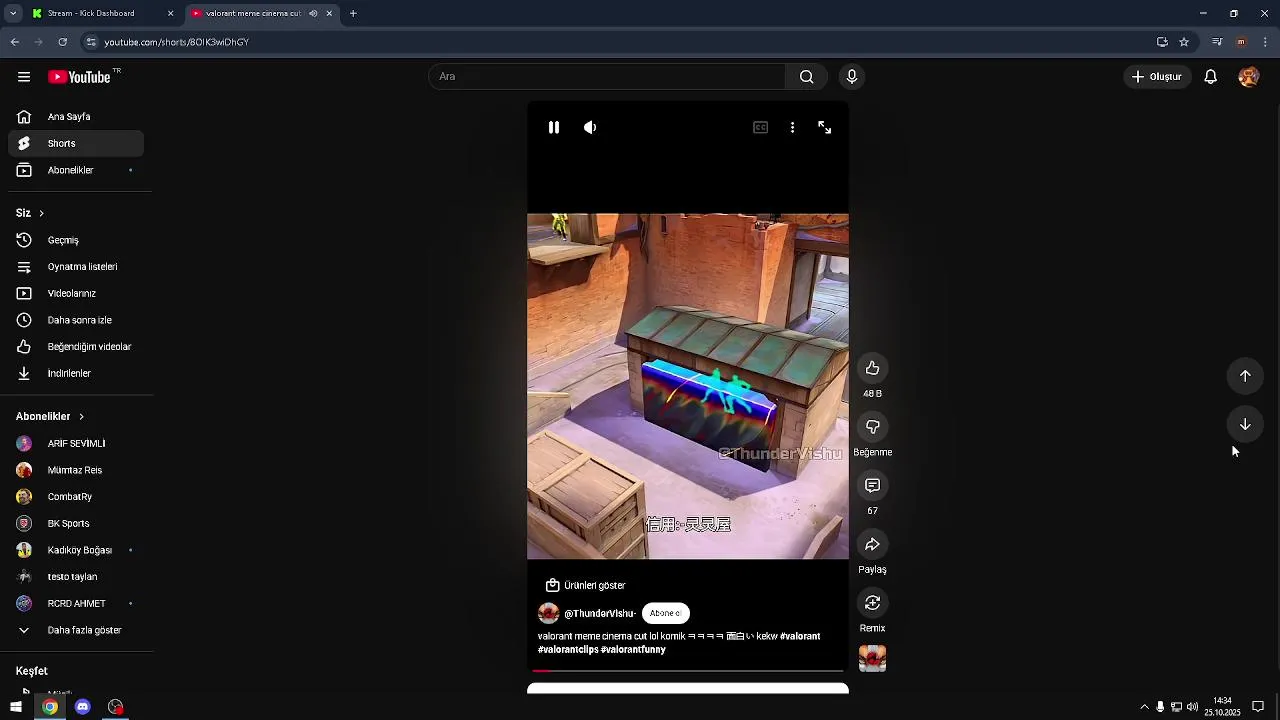Open YouTube notifications bell
1280x720 pixels.
coord(1210,77)
